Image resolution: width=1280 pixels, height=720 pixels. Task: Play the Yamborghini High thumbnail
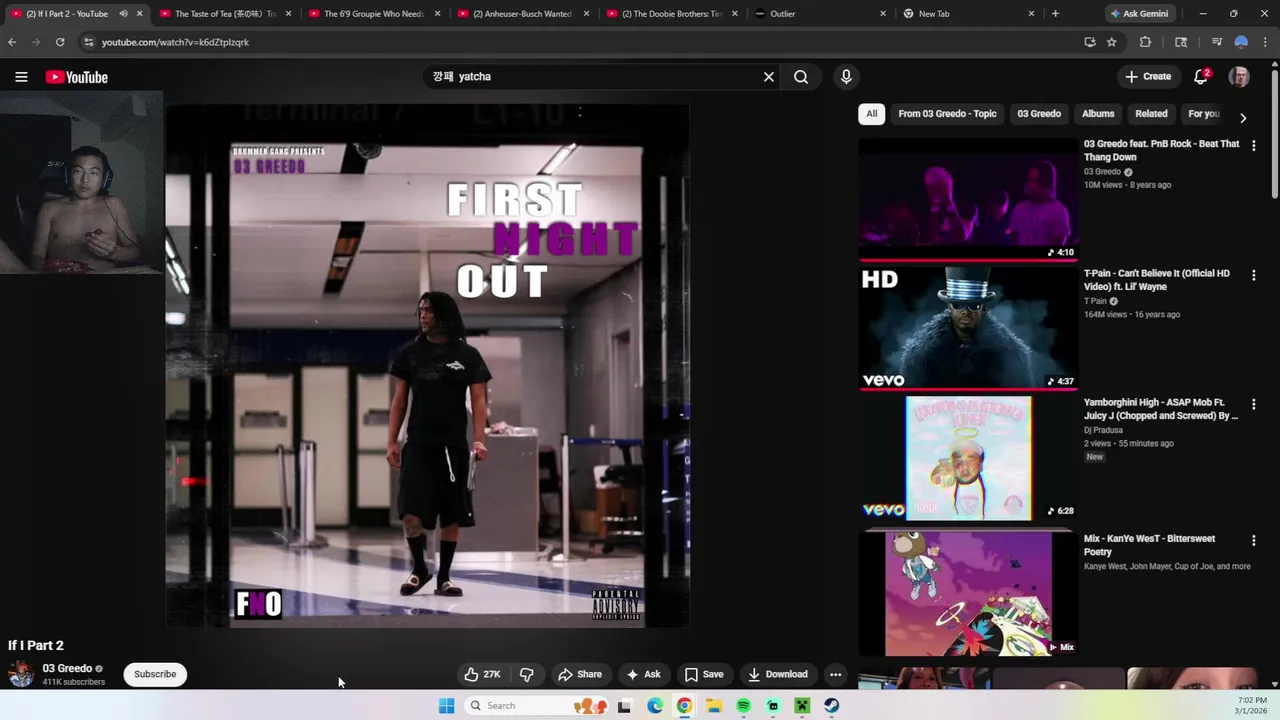tap(968, 458)
